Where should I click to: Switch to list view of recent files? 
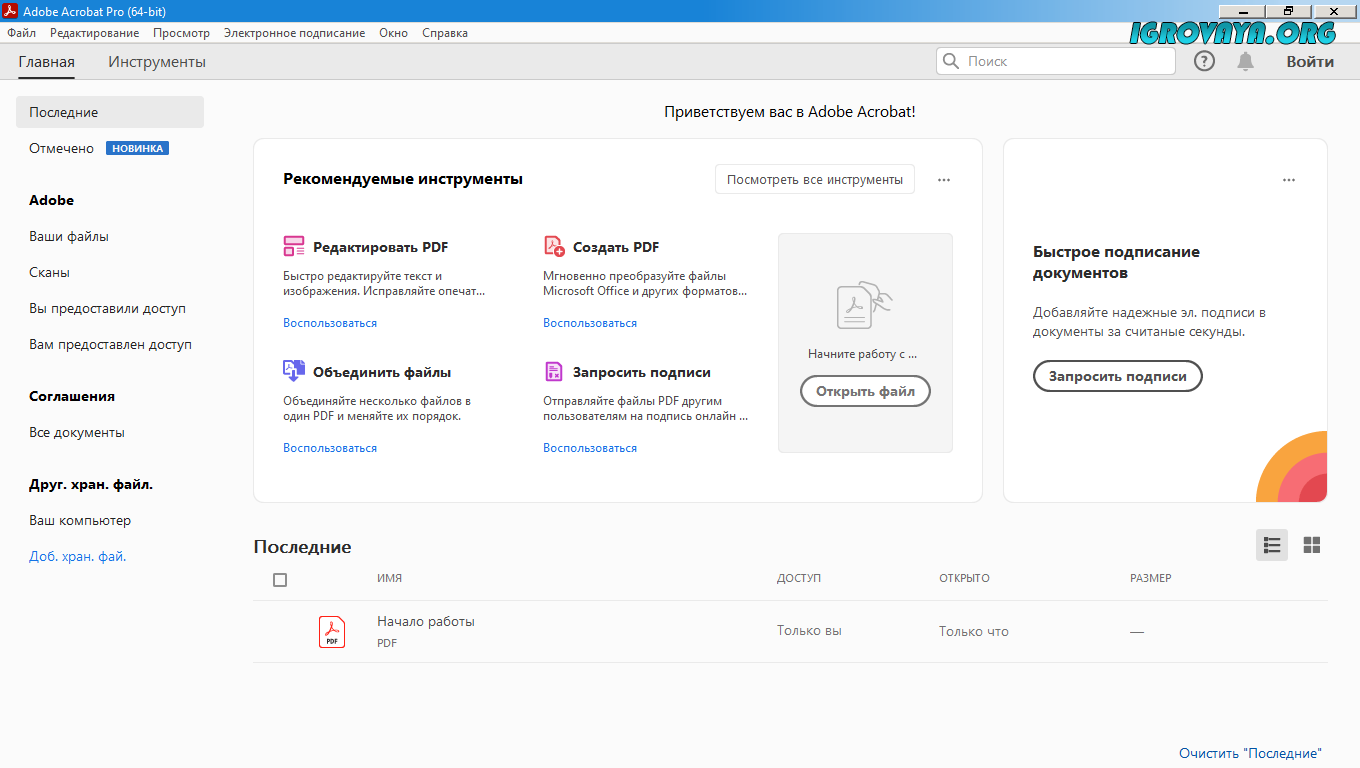(1272, 545)
